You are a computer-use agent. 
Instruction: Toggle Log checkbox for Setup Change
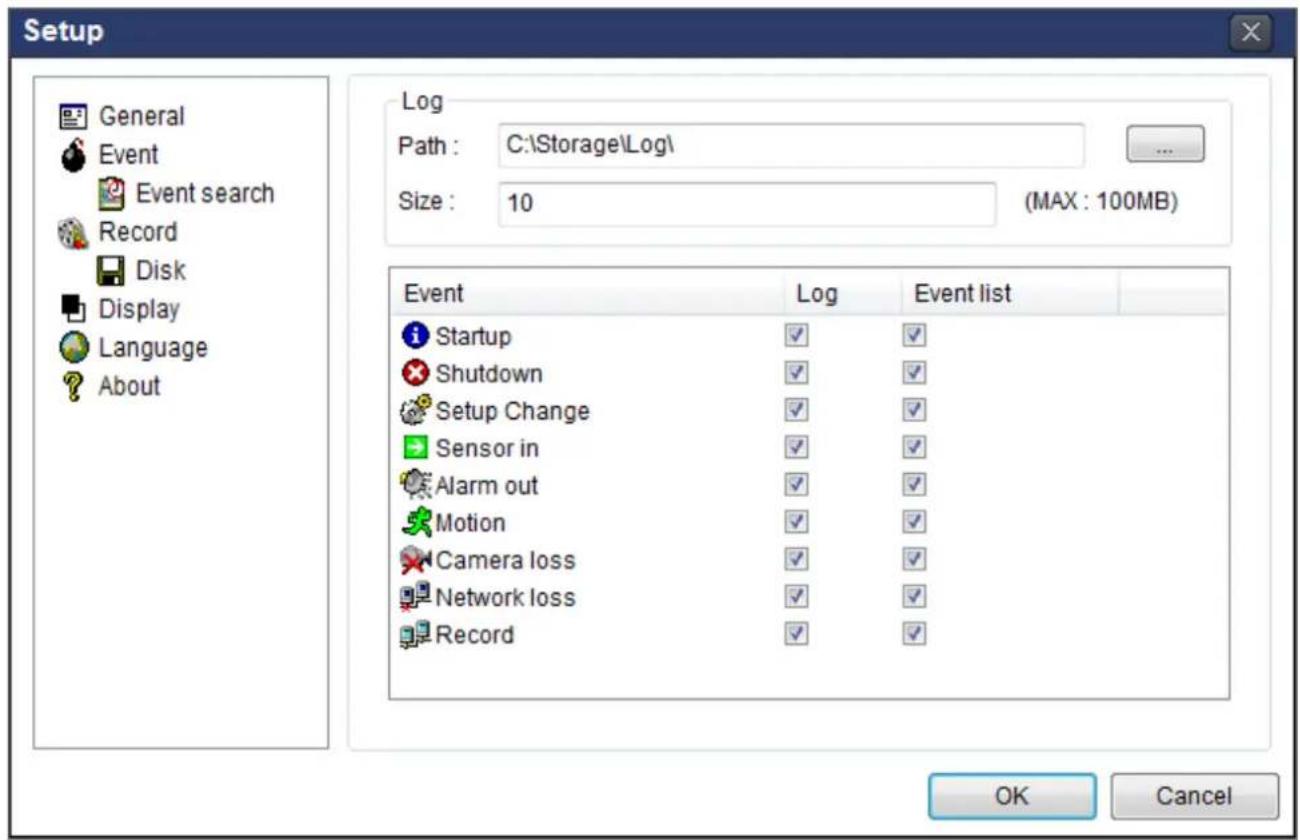tap(797, 410)
